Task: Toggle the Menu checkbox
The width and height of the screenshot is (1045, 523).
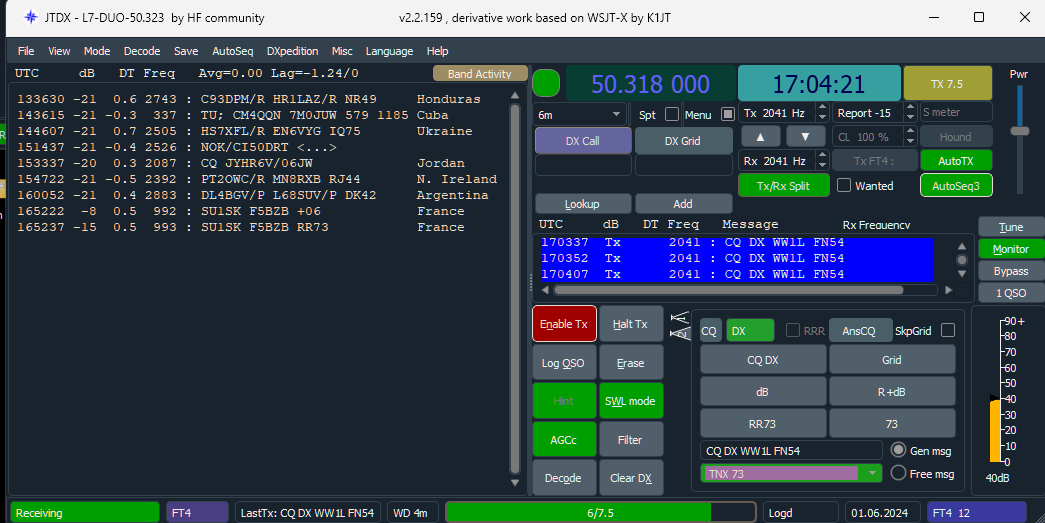Action: pos(728,115)
